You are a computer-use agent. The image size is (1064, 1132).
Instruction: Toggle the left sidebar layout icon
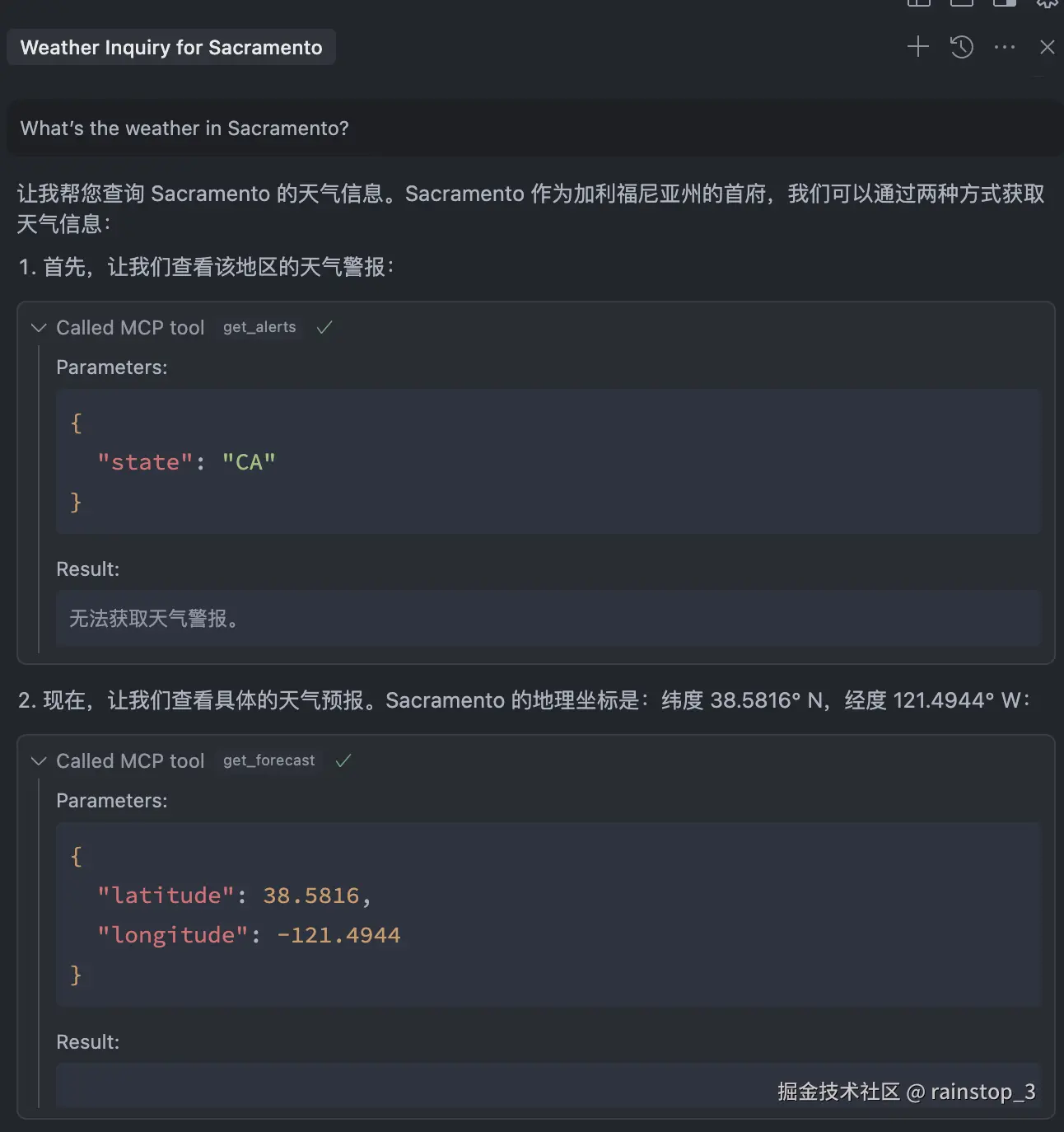tap(918, 2)
